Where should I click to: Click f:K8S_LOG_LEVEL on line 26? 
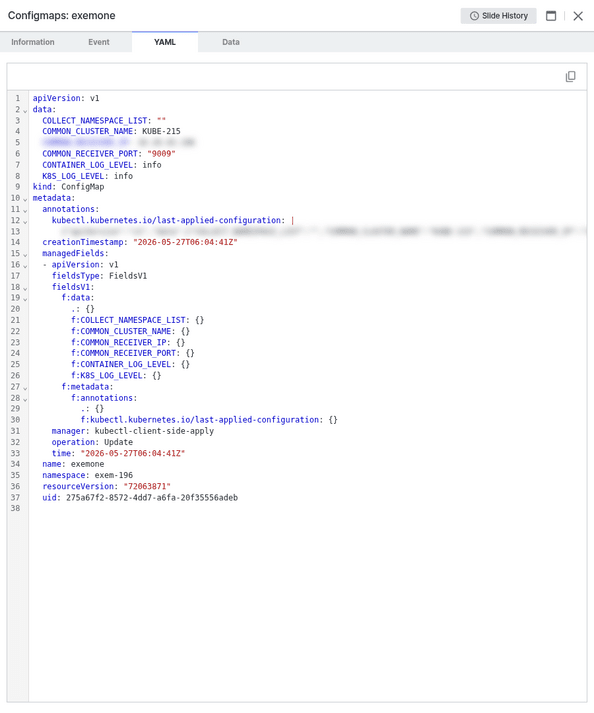107,376
